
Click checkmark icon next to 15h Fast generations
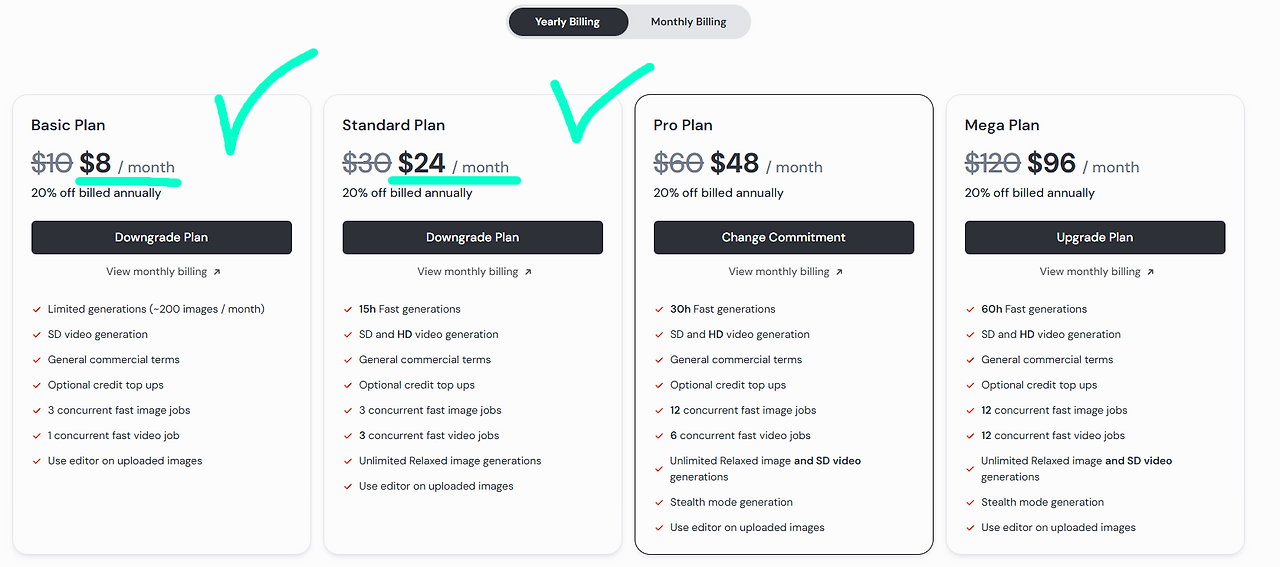(348, 310)
